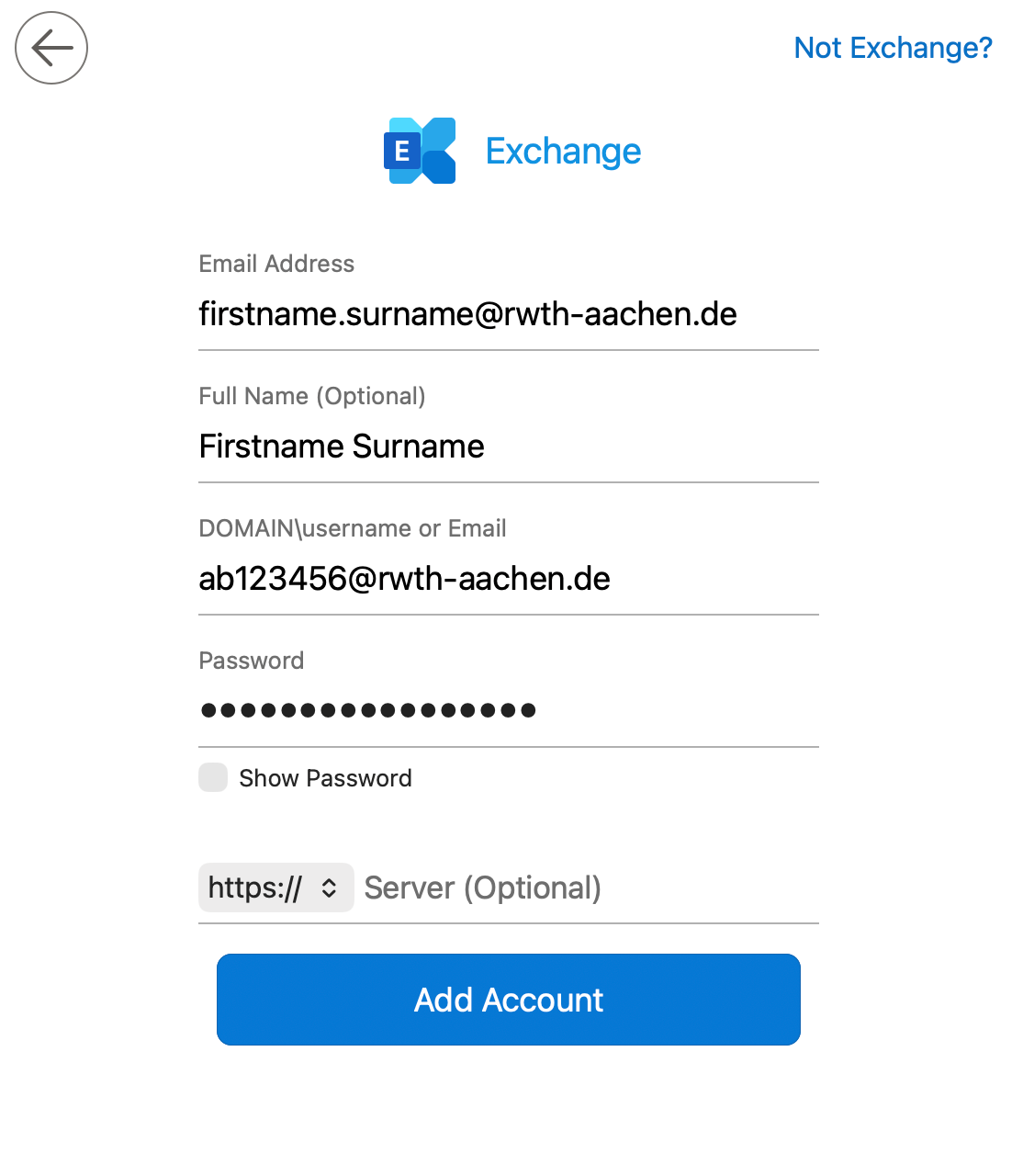Click the Full Name (Optional) label

point(312,396)
